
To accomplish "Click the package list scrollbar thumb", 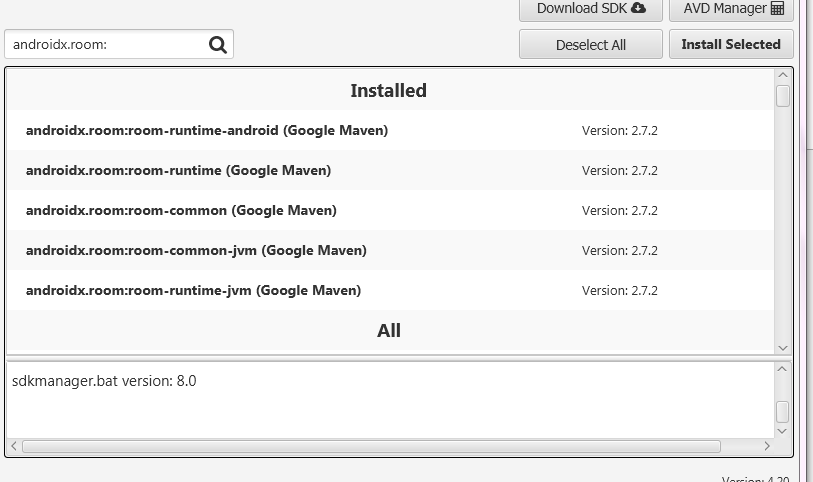I will pos(783,96).
